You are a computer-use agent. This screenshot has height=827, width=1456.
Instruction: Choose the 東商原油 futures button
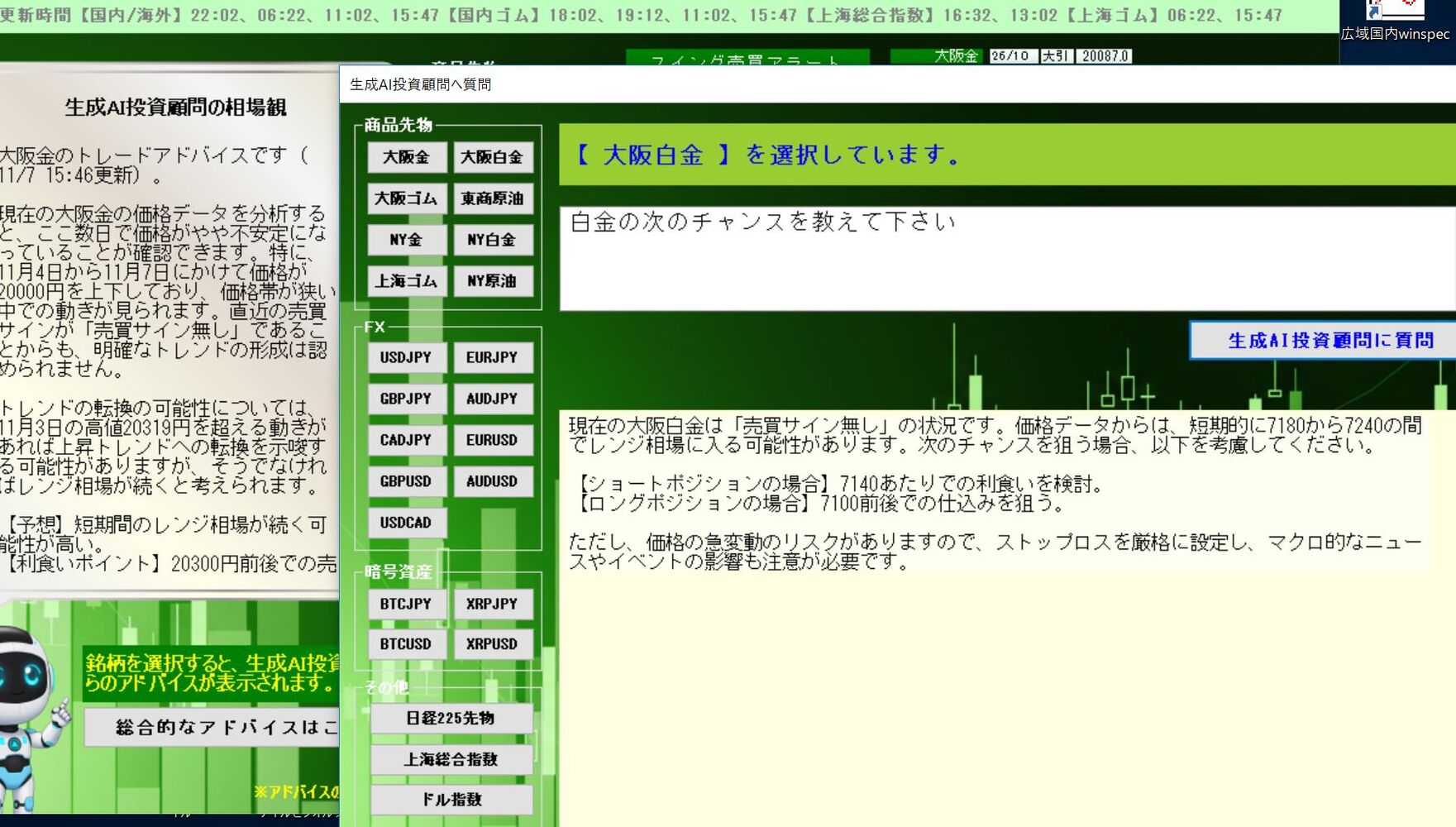pos(493,198)
